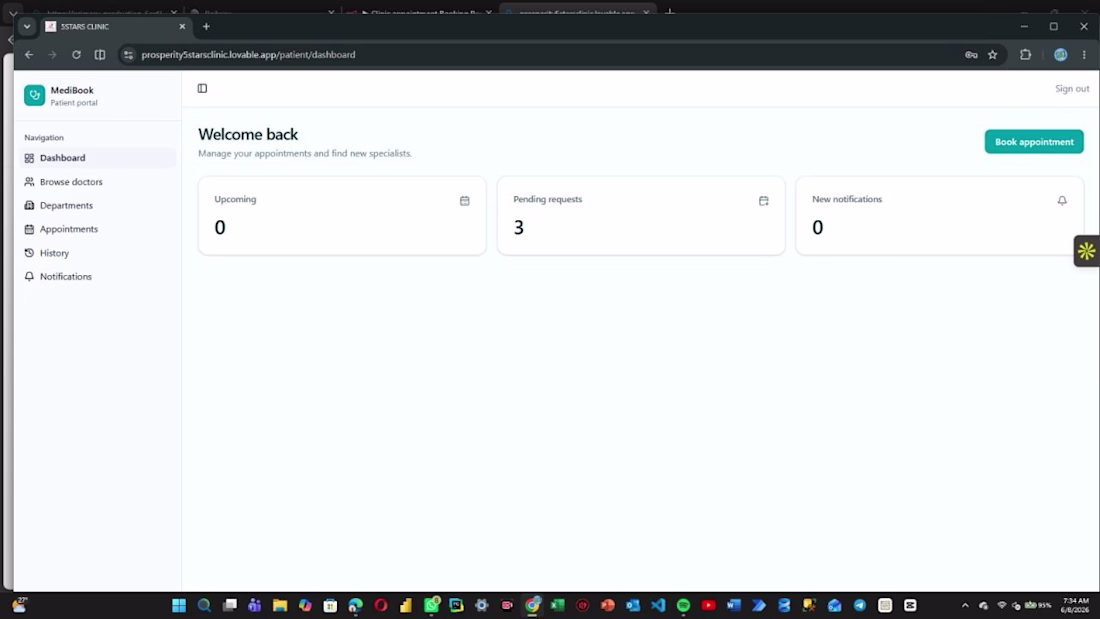Click the bell icon on New notifications card
Viewport: 1100px width, 619px height.
tap(1062, 201)
